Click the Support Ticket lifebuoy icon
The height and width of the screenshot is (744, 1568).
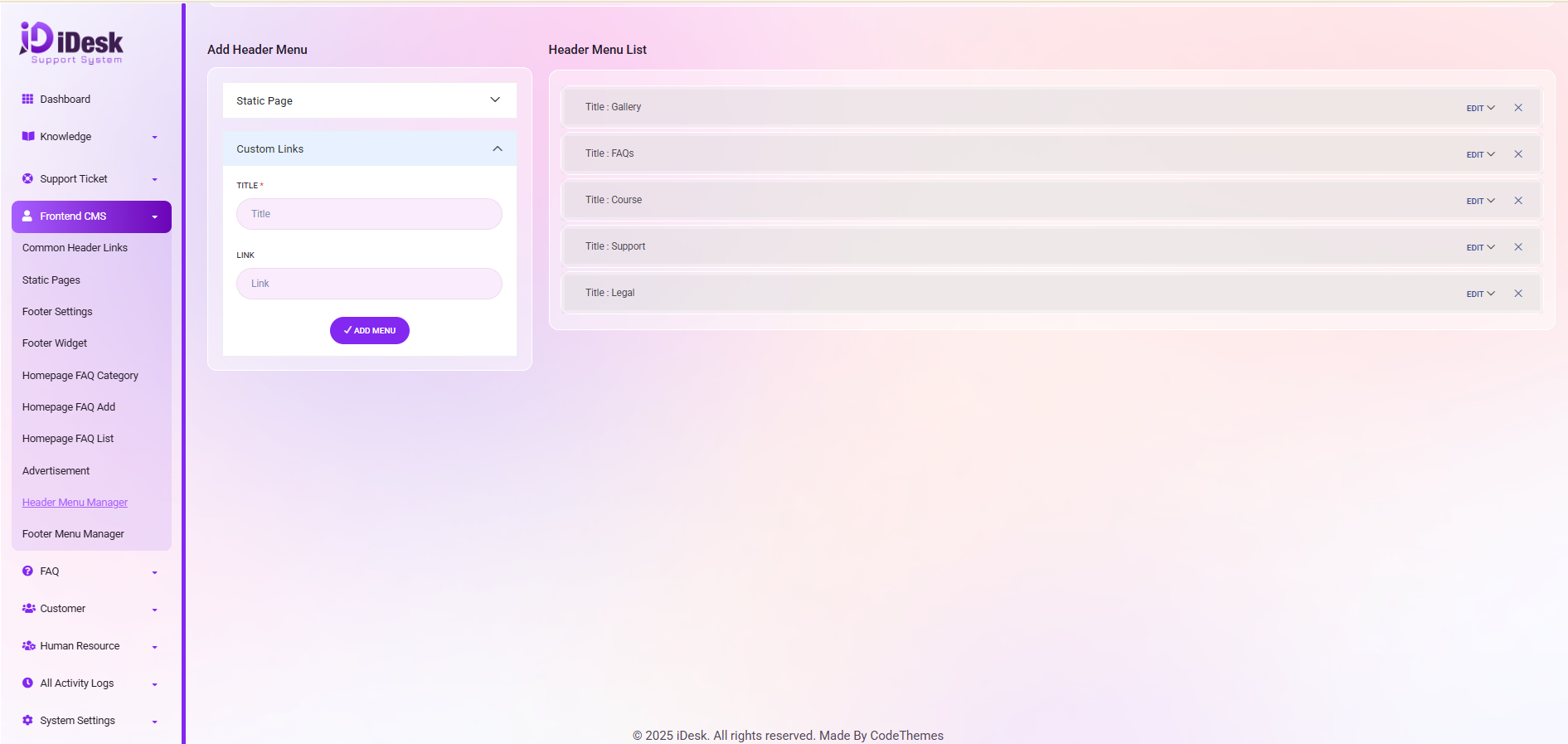pyautogui.click(x=28, y=178)
